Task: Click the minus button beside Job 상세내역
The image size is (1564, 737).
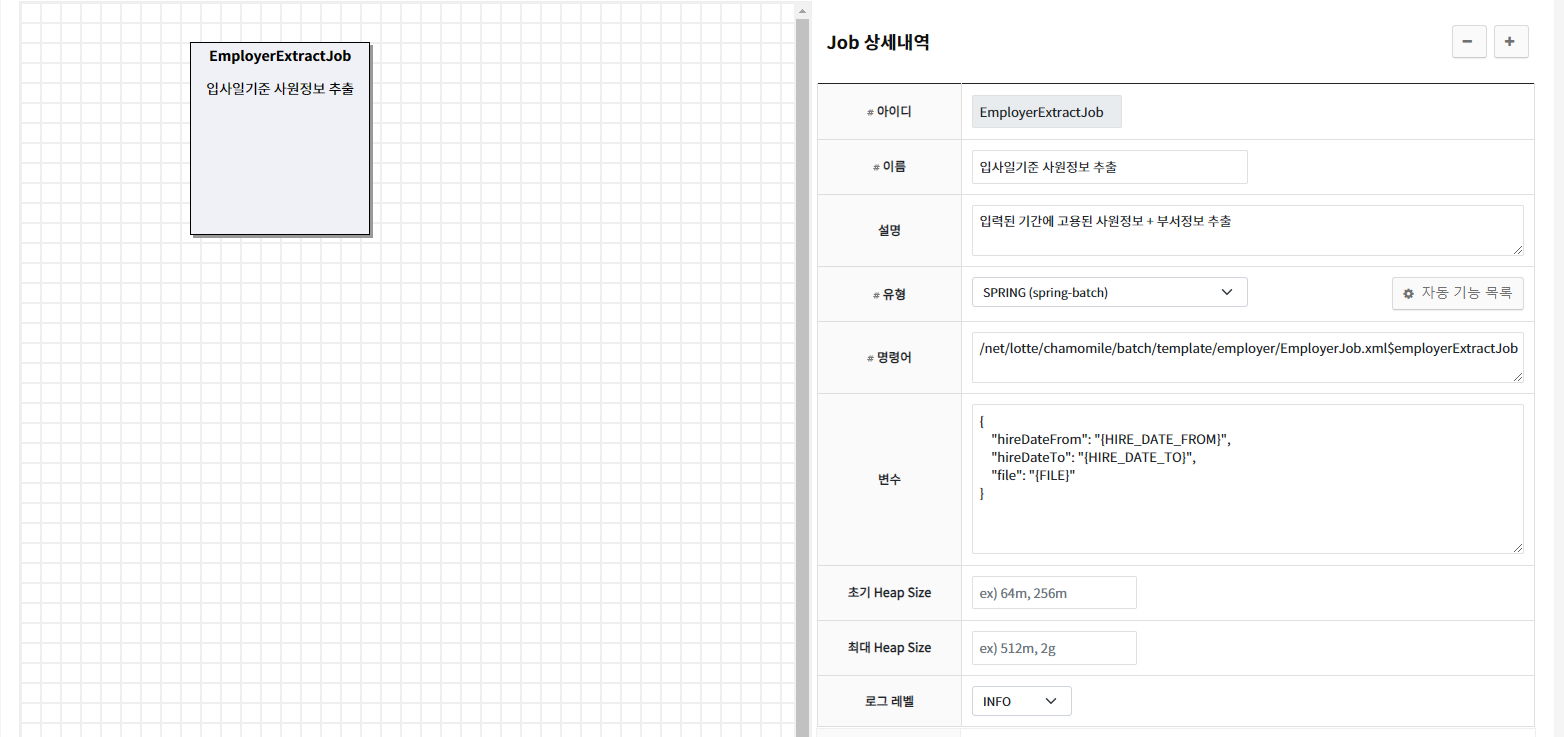Action: point(1468,42)
